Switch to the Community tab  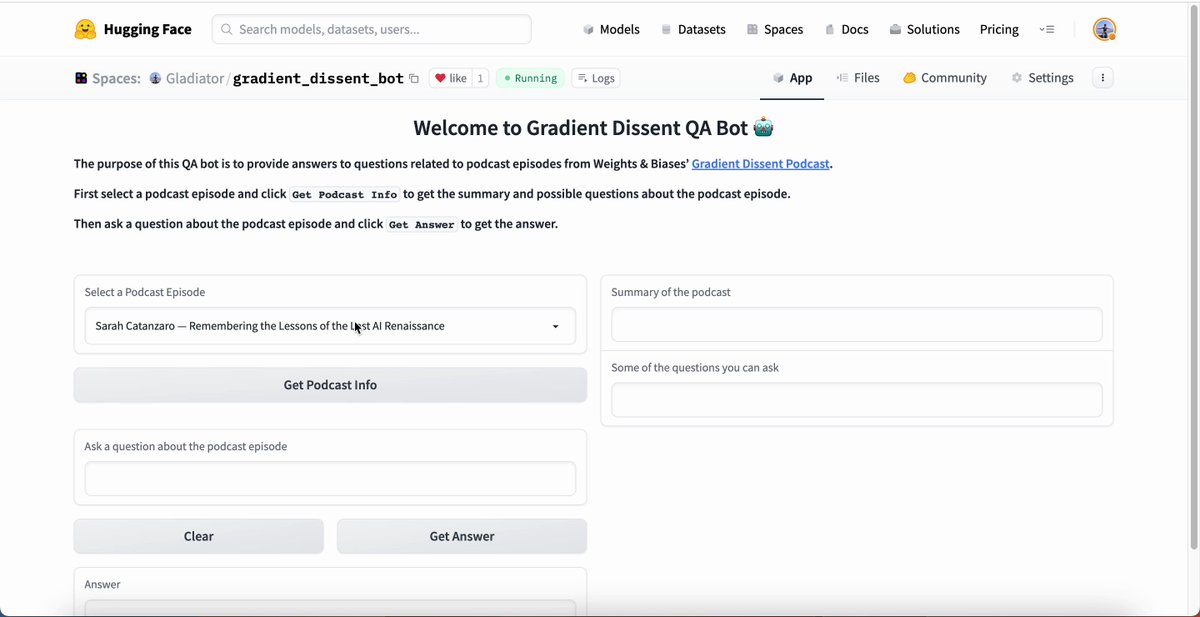(945, 78)
